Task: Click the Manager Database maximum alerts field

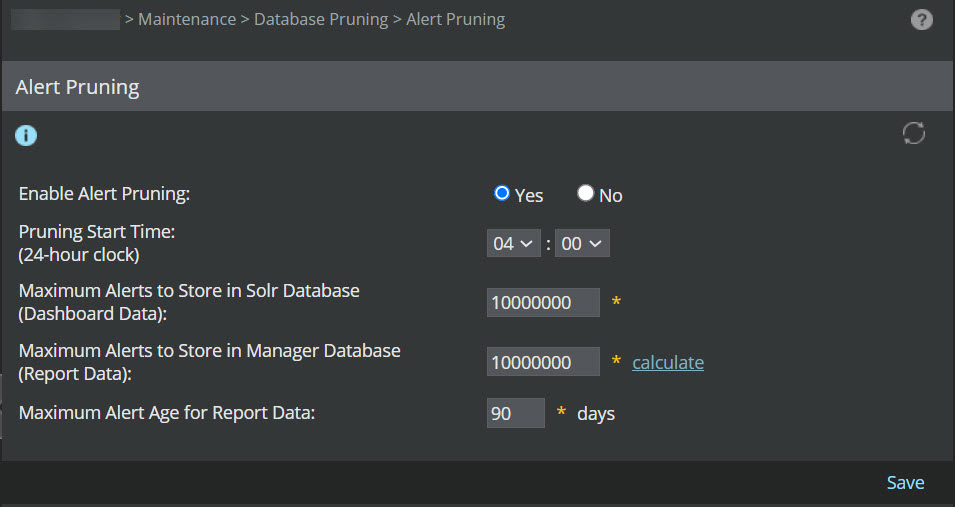Action: pos(543,362)
